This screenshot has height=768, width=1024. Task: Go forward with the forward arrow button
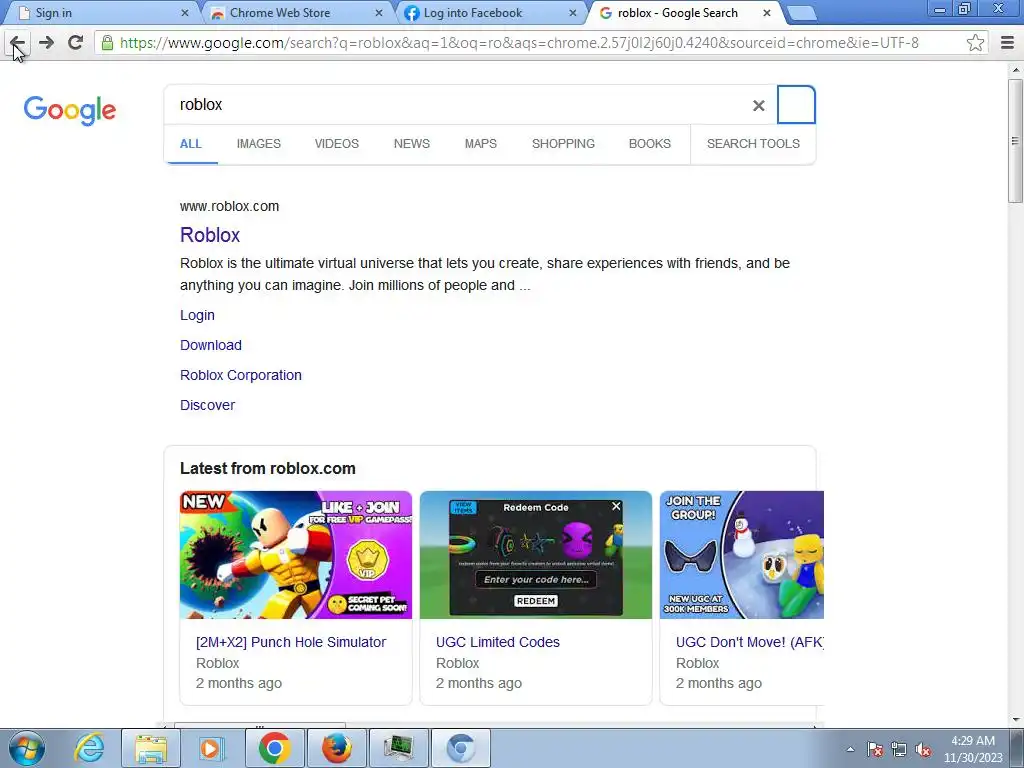click(46, 42)
